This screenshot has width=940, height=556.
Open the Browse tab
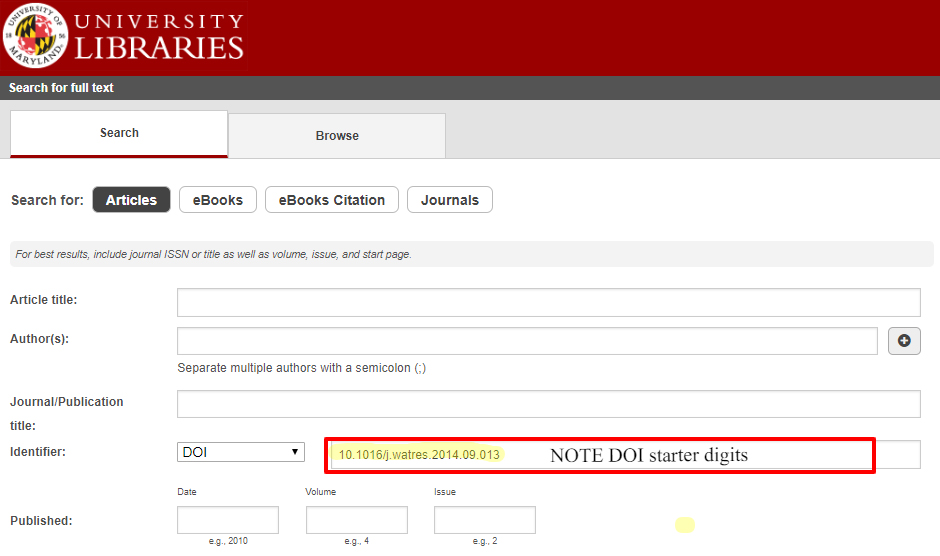click(x=337, y=136)
